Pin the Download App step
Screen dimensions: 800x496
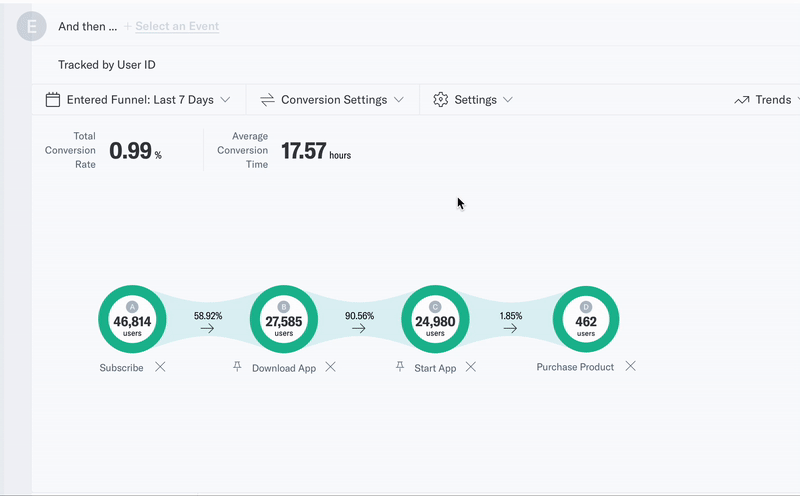pos(237,366)
